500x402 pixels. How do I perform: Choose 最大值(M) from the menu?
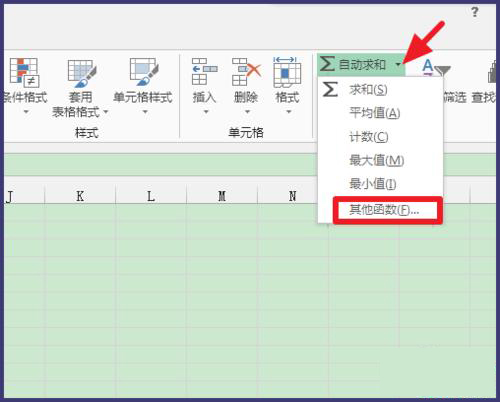tap(380, 161)
